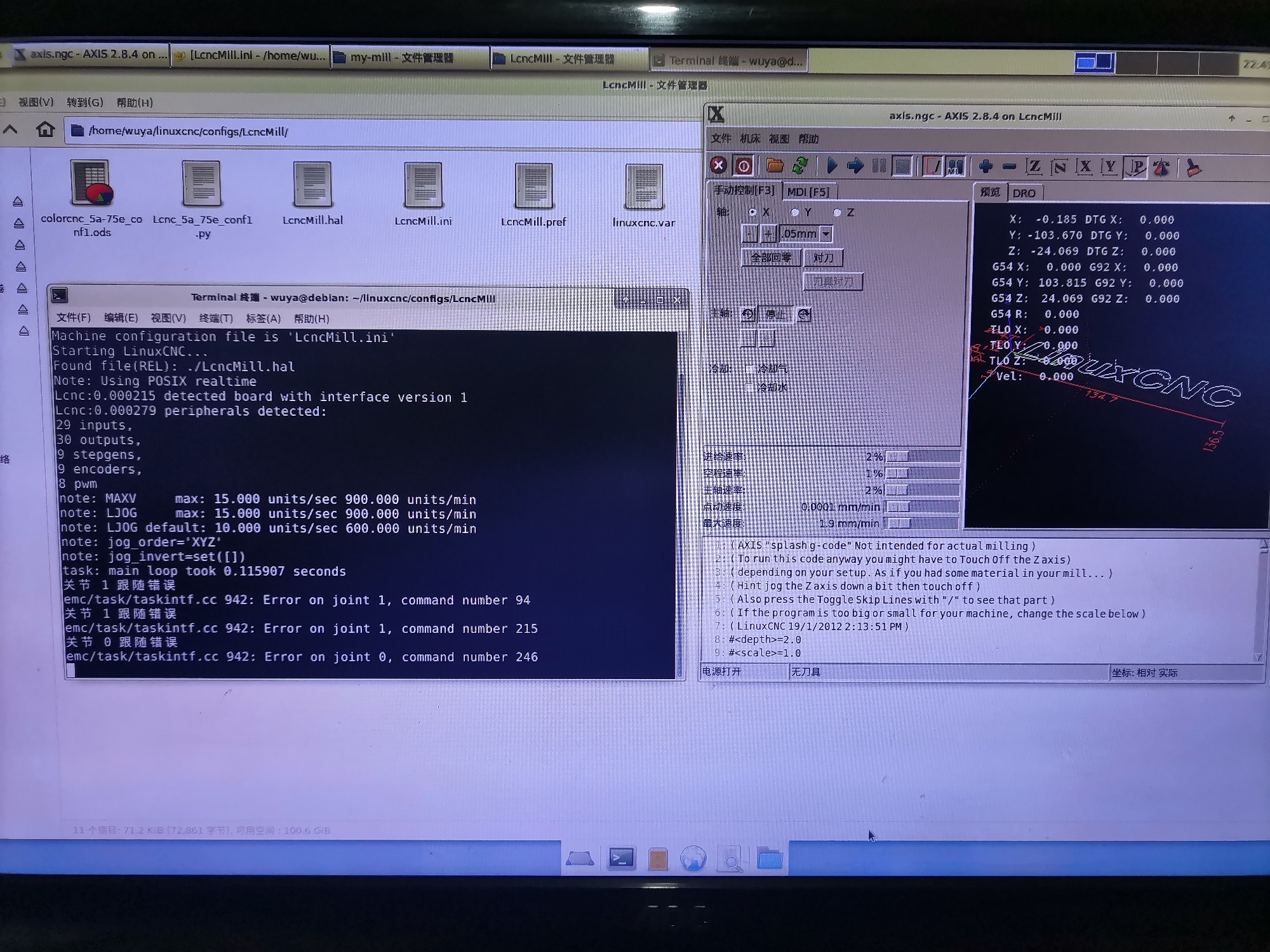Screen dimensions: 1270x952
Task: Enable 冷却水 flood coolant checkbox
Action: (x=750, y=387)
